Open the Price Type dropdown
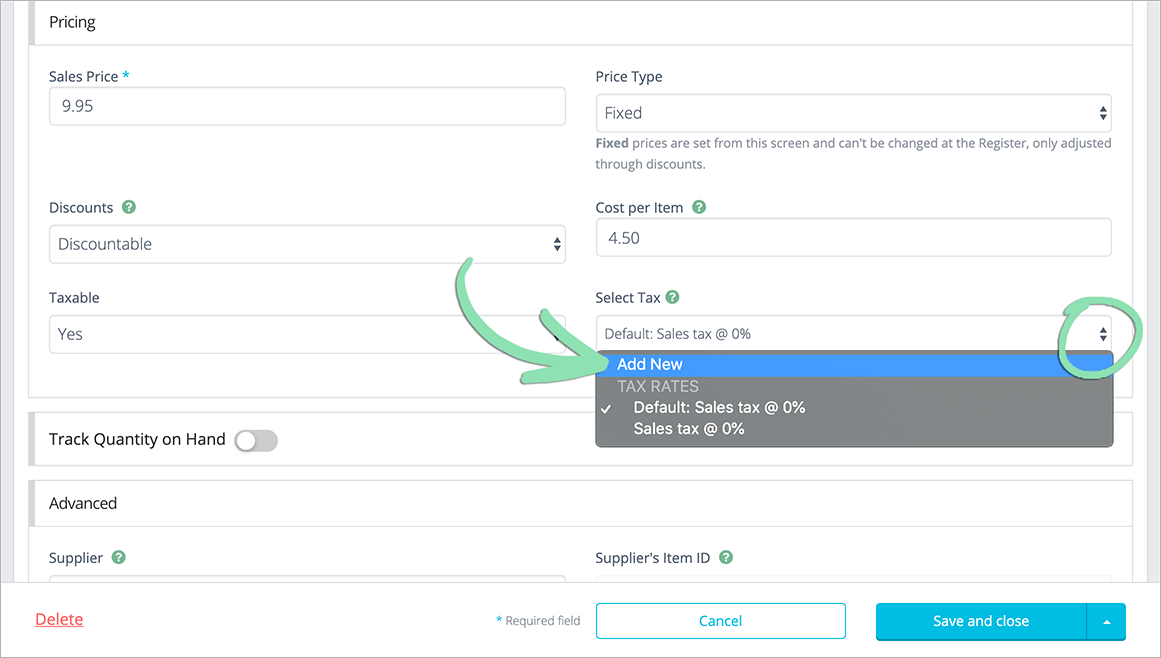The height and width of the screenshot is (658, 1161). tap(852, 113)
